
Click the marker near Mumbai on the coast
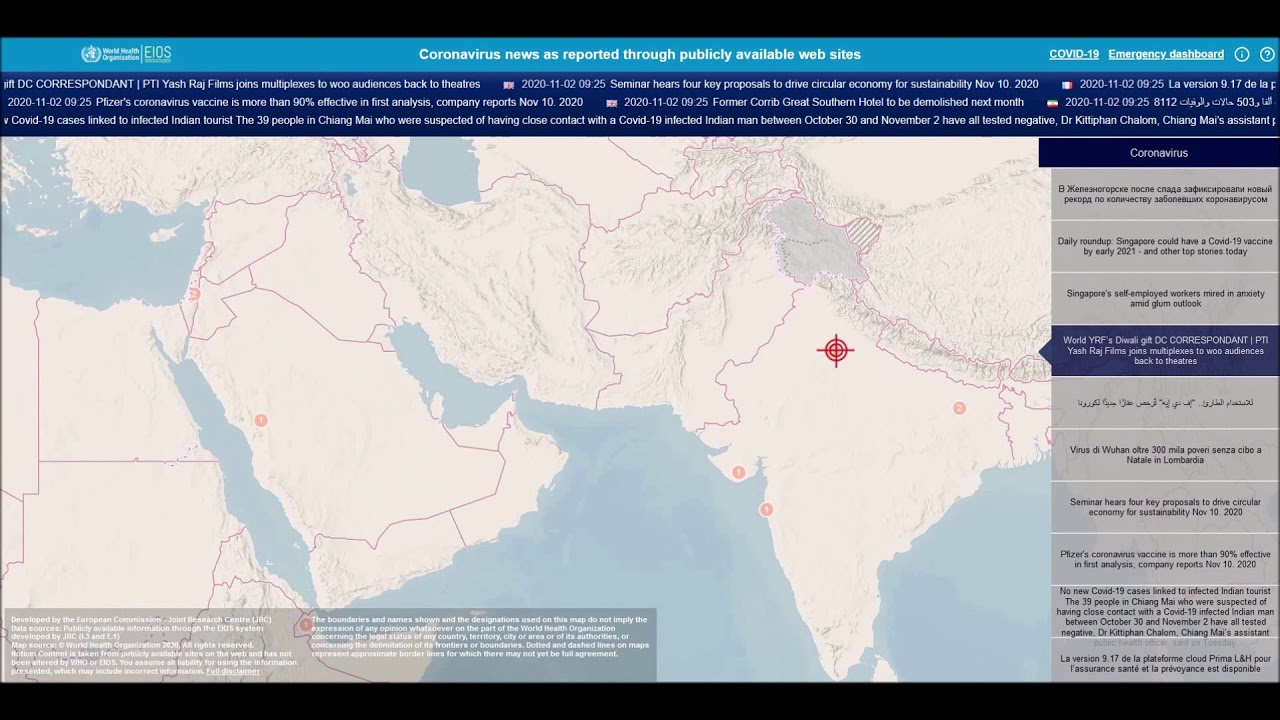coord(766,510)
